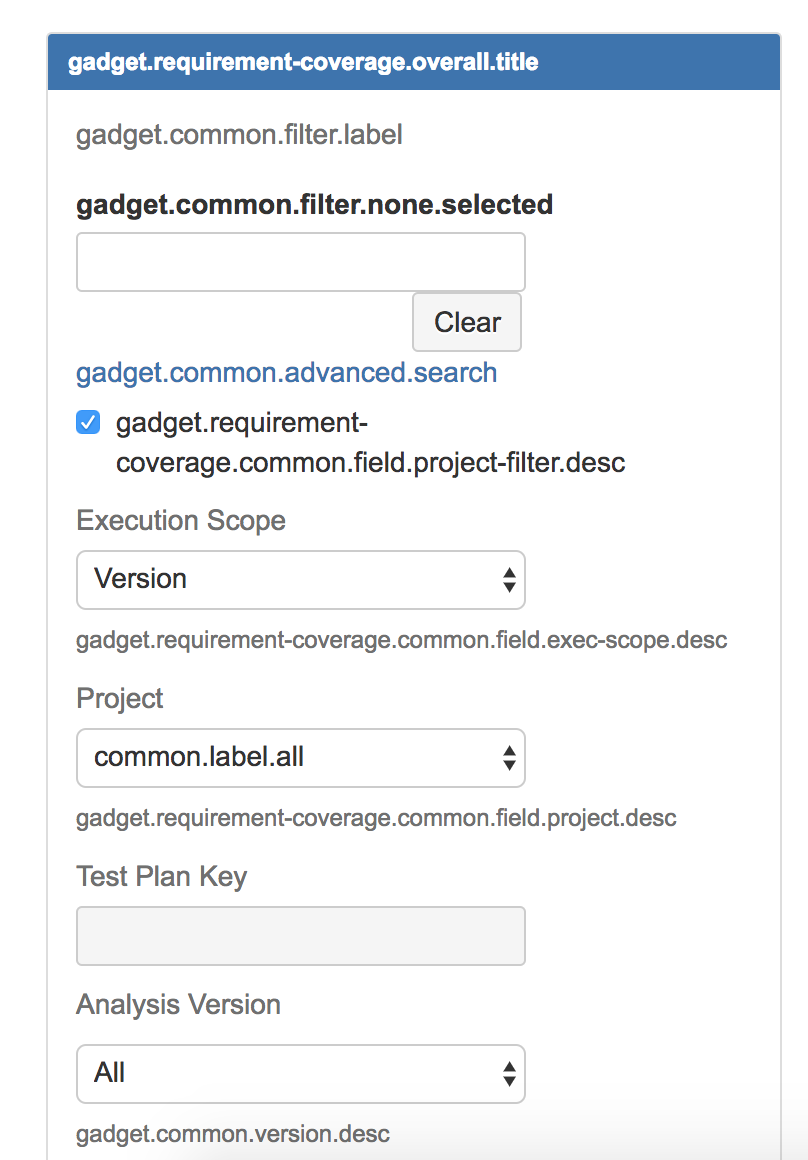
Task: Click the field.project.desc description text
Action: (x=376, y=819)
